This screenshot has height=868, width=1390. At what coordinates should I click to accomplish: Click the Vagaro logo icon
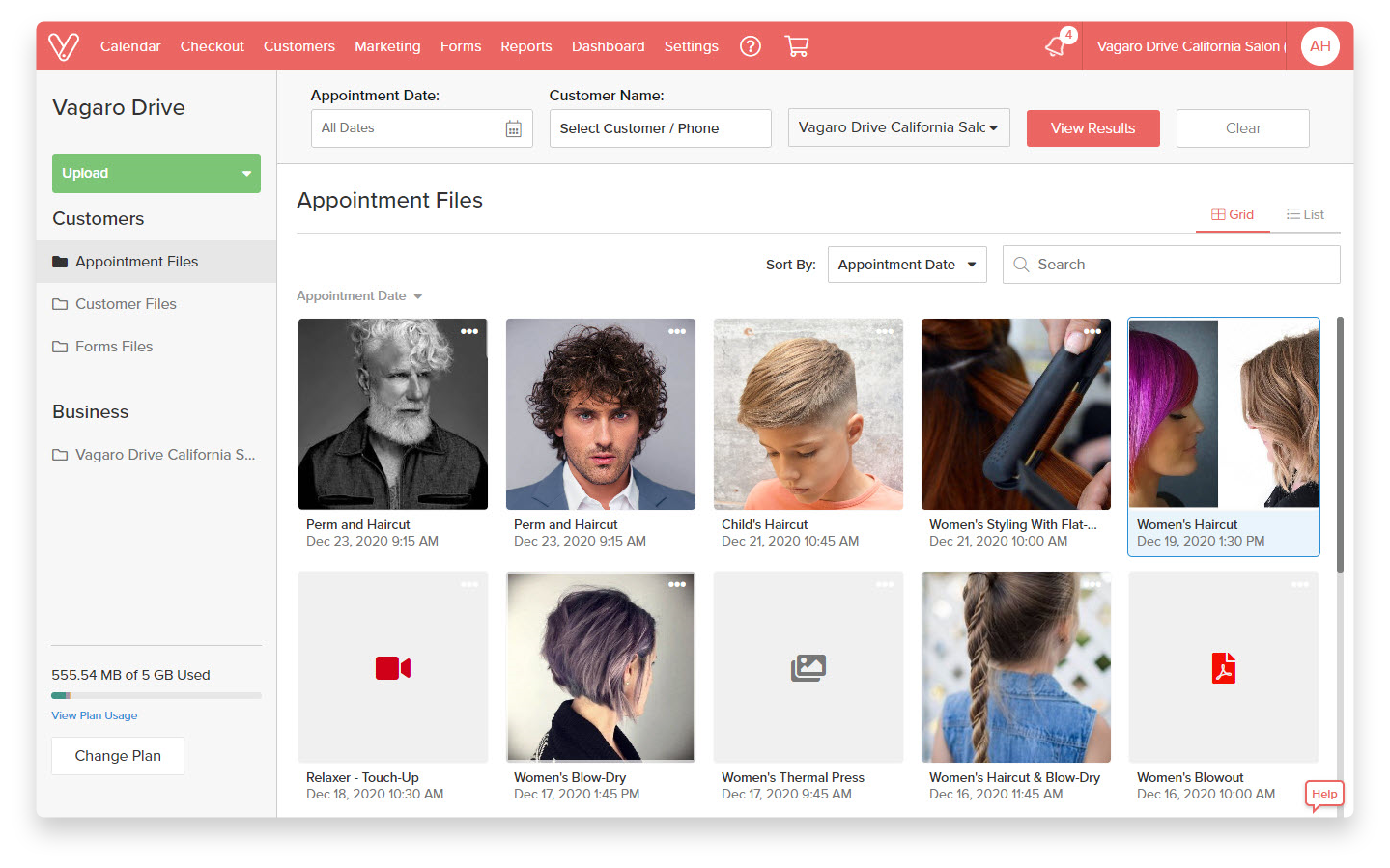coord(64,45)
